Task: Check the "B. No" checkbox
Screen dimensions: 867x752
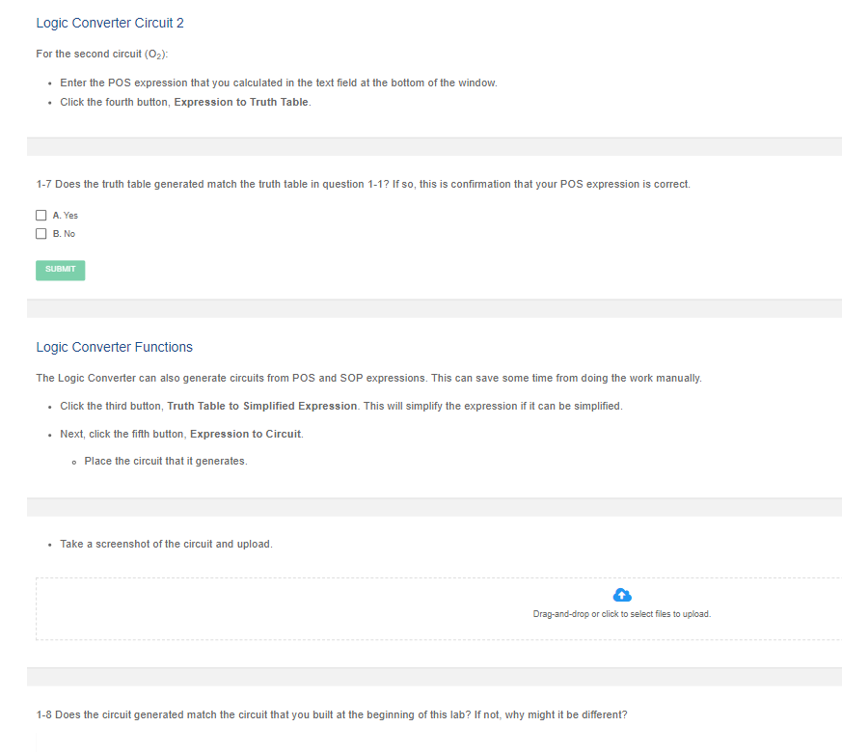Action: coord(41,233)
